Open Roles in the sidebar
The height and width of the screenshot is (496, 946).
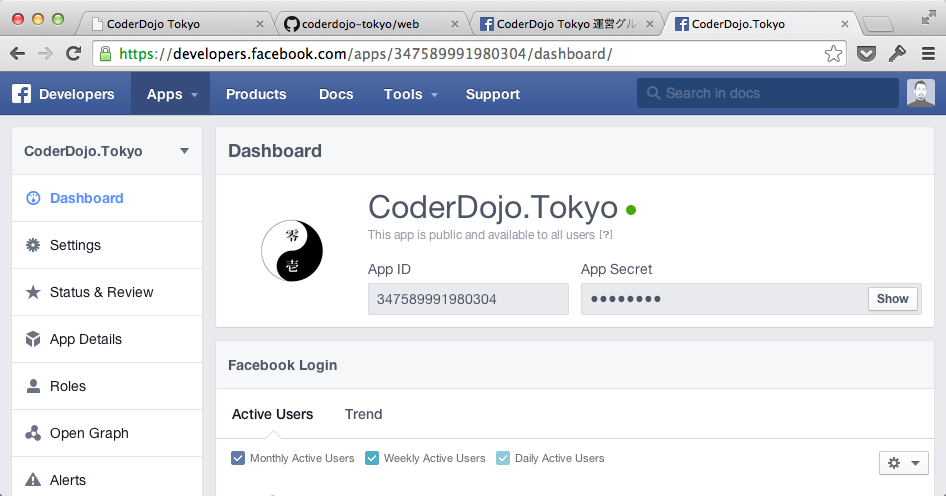(107, 386)
